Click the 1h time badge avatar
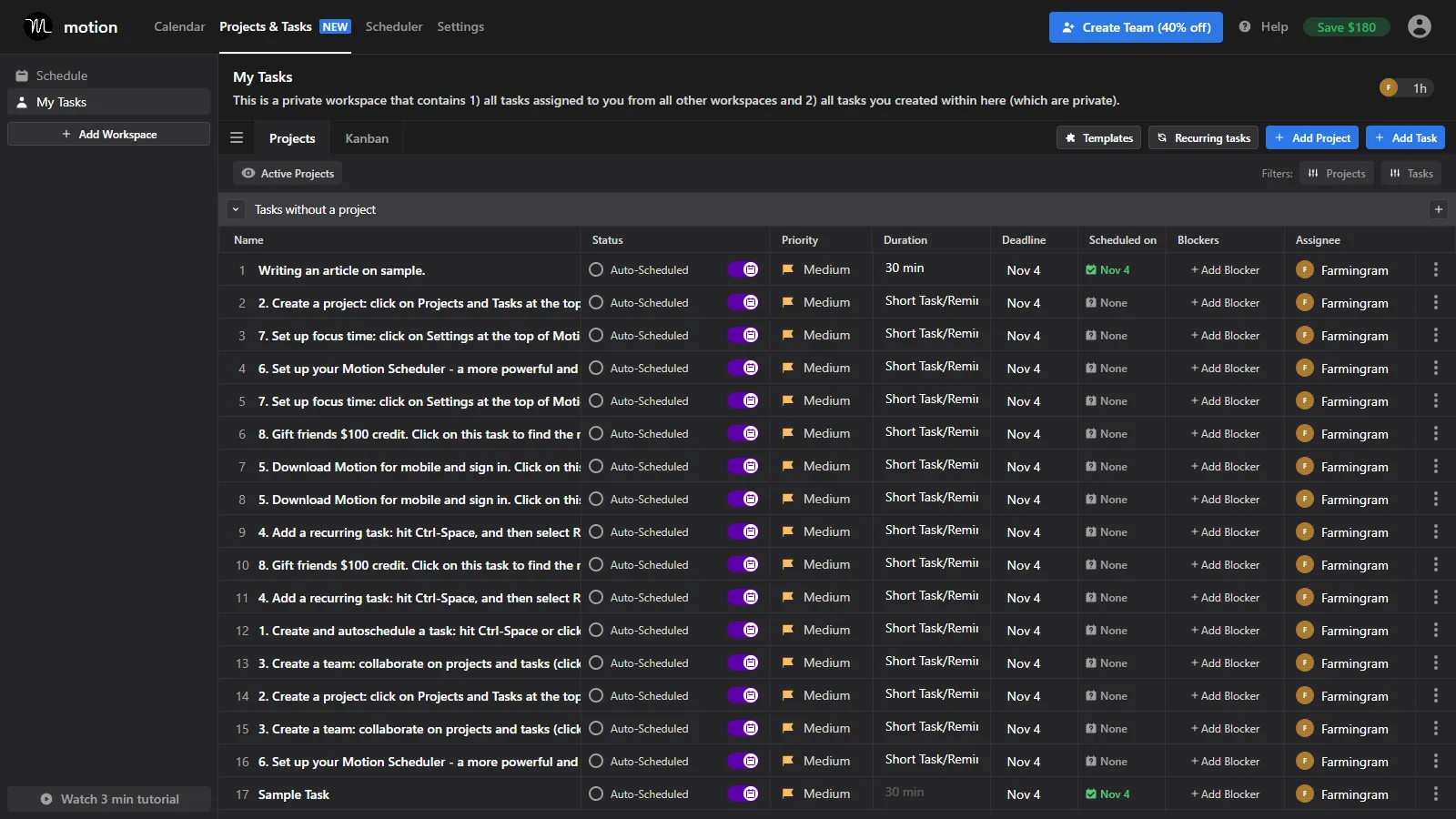 click(1389, 87)
